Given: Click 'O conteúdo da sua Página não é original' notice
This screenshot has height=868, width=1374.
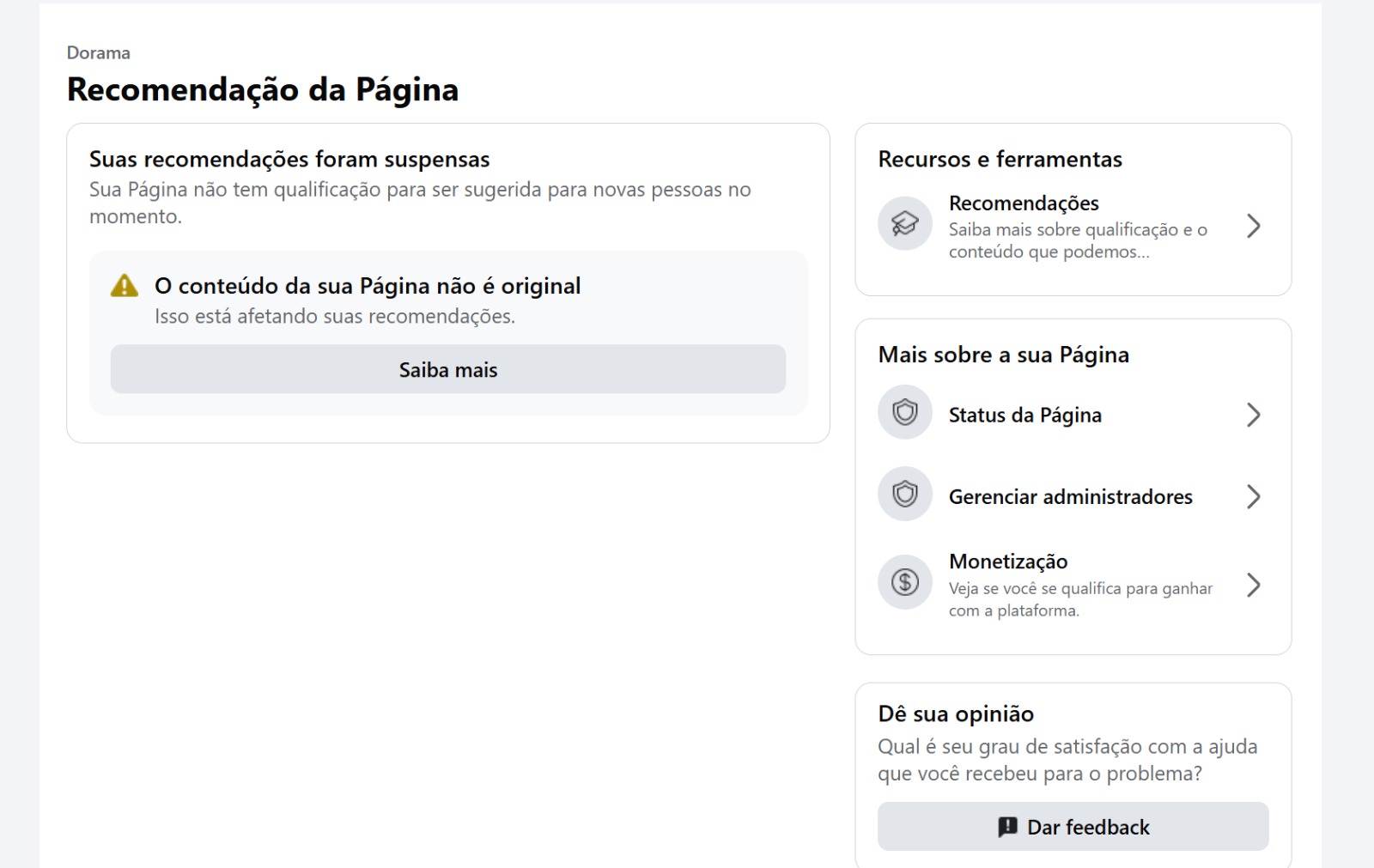Looking at the screenshot, I should point(368,286).
